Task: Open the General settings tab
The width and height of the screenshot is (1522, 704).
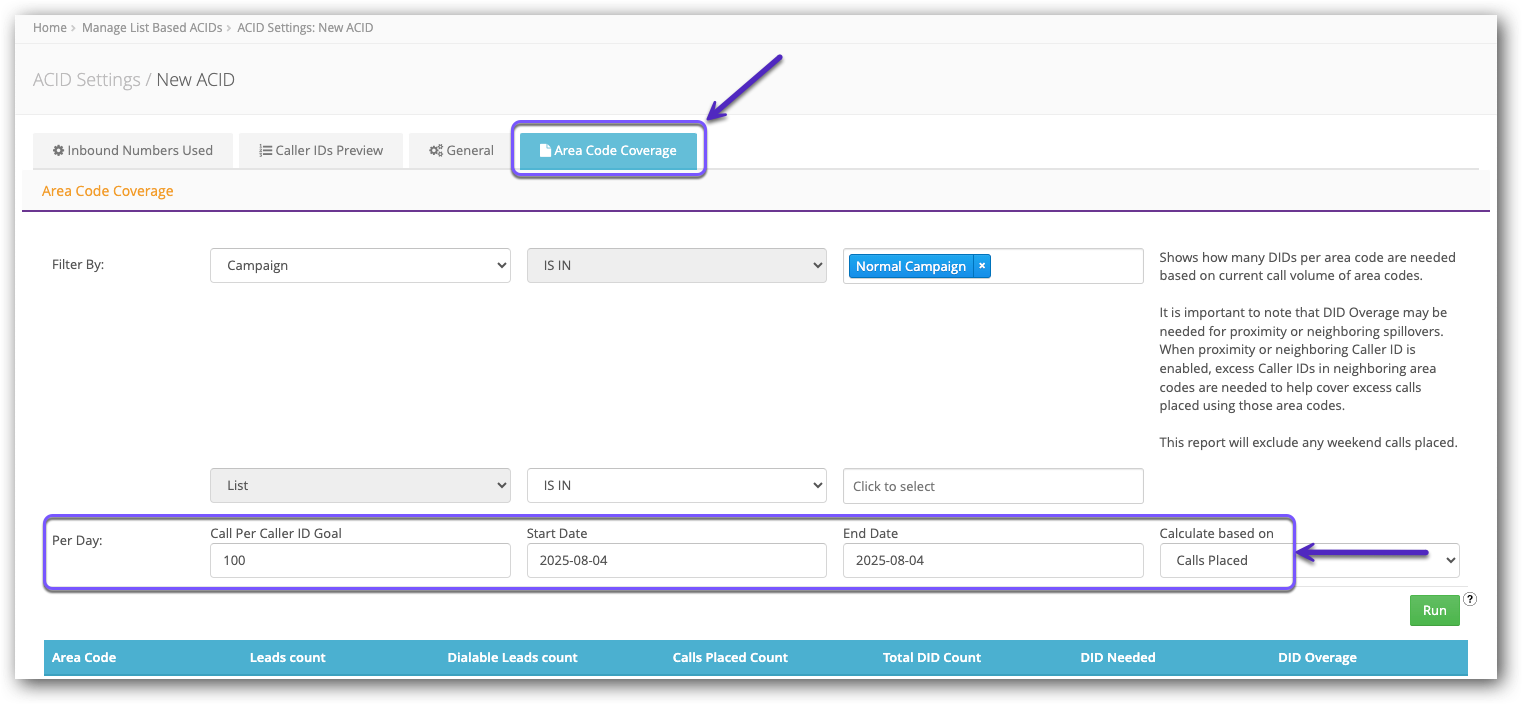Action: [461, 151]
